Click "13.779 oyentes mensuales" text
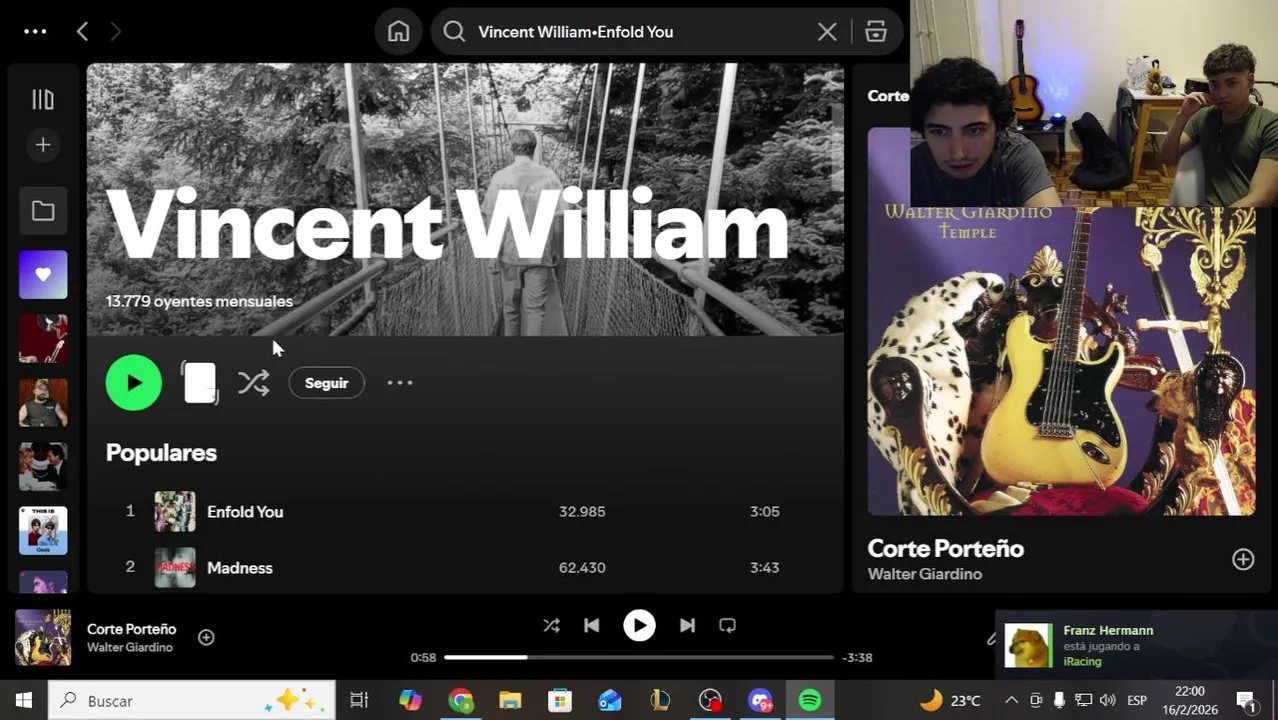The image size is (1278, 720). coord(200,301)
